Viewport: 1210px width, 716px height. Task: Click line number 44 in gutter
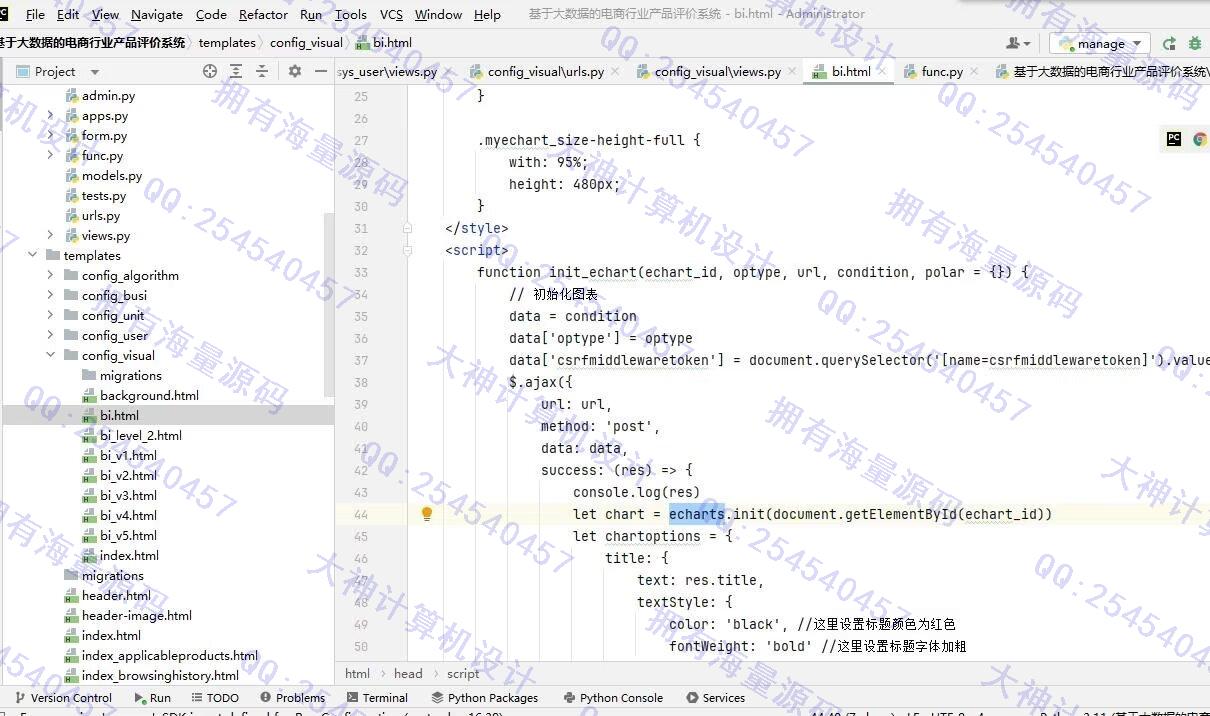tap(361, 514)
